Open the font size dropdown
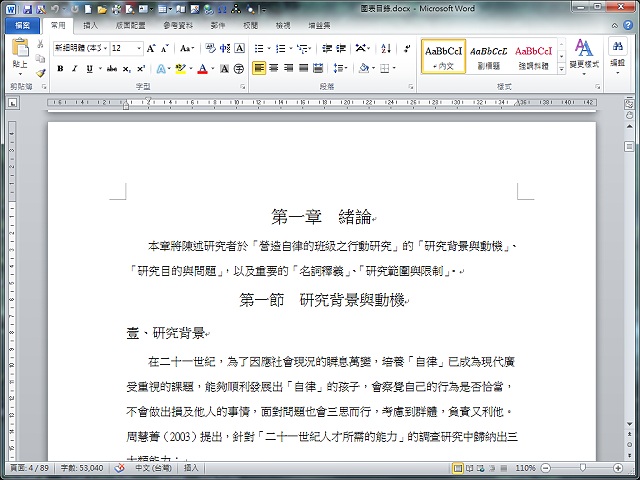This screenshot has height=480, width=640. click(139, 49)
